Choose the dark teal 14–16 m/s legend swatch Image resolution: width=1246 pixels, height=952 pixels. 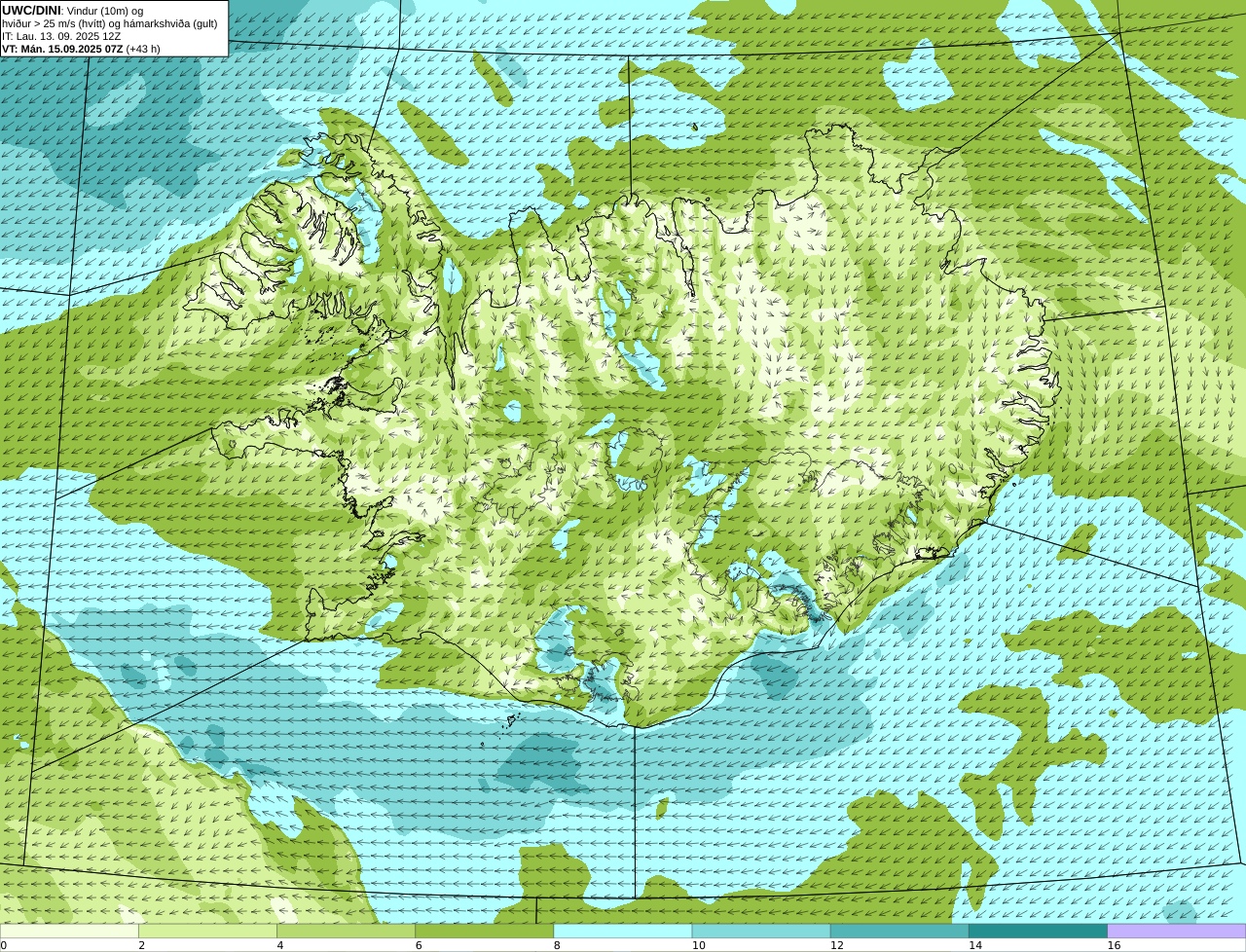[x=1038, y=932]
